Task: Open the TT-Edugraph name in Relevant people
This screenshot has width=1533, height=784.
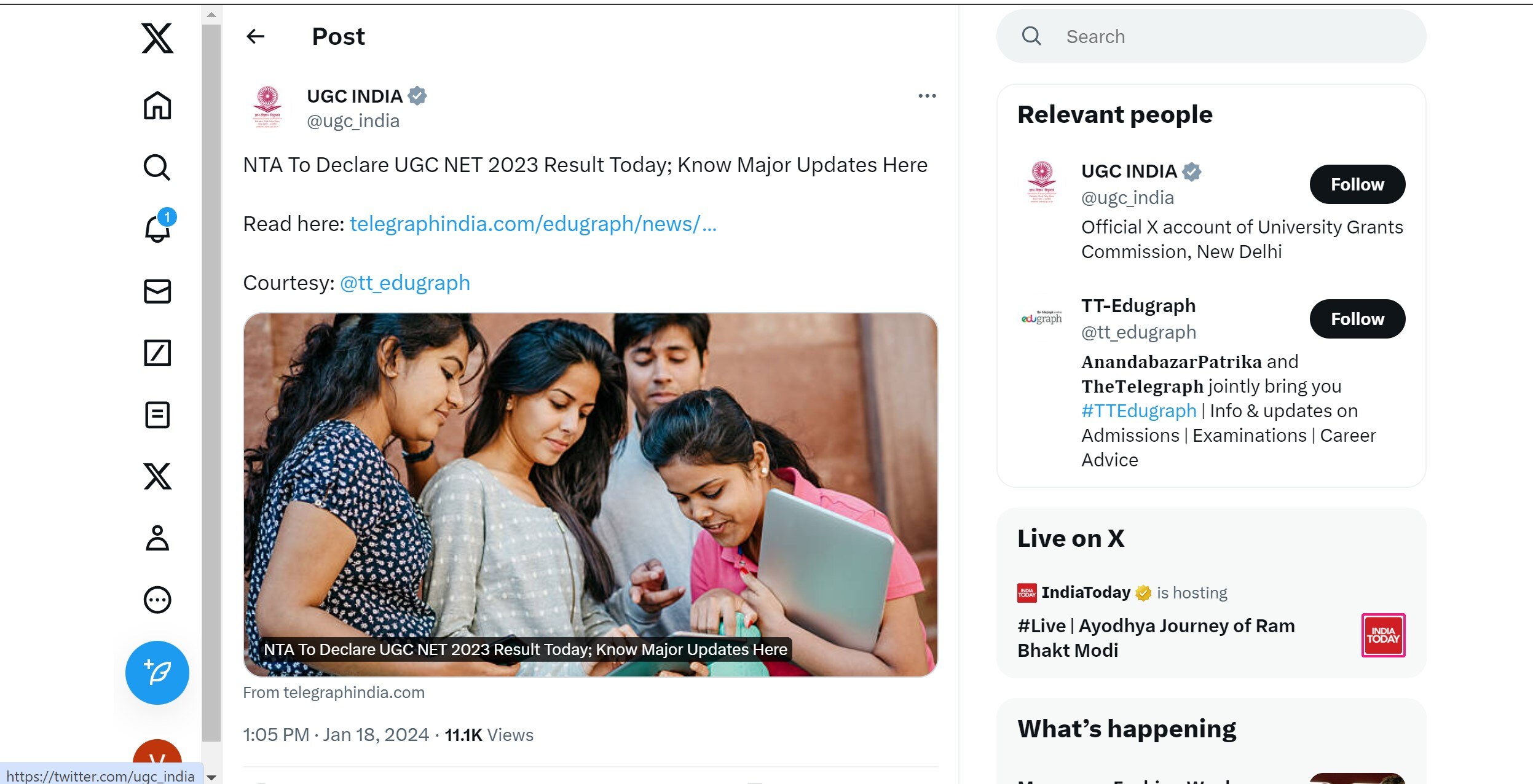Action: click(1138, 306)
